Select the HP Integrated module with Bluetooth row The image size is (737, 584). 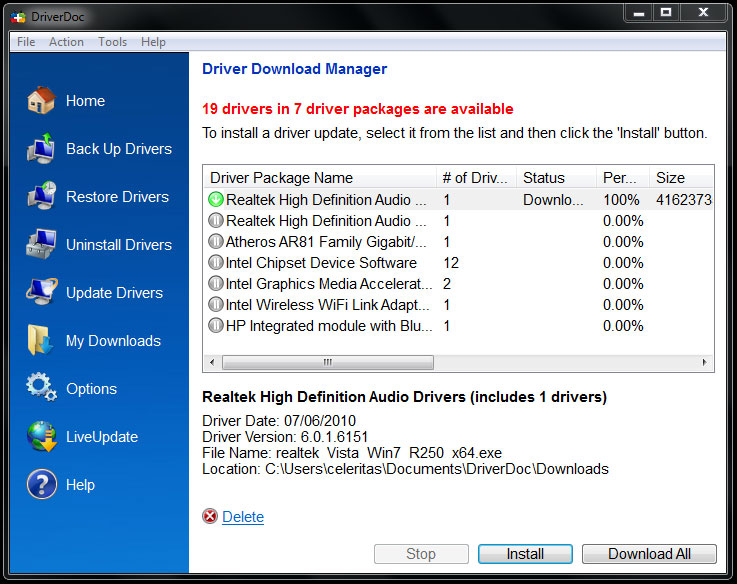[459, 325]
